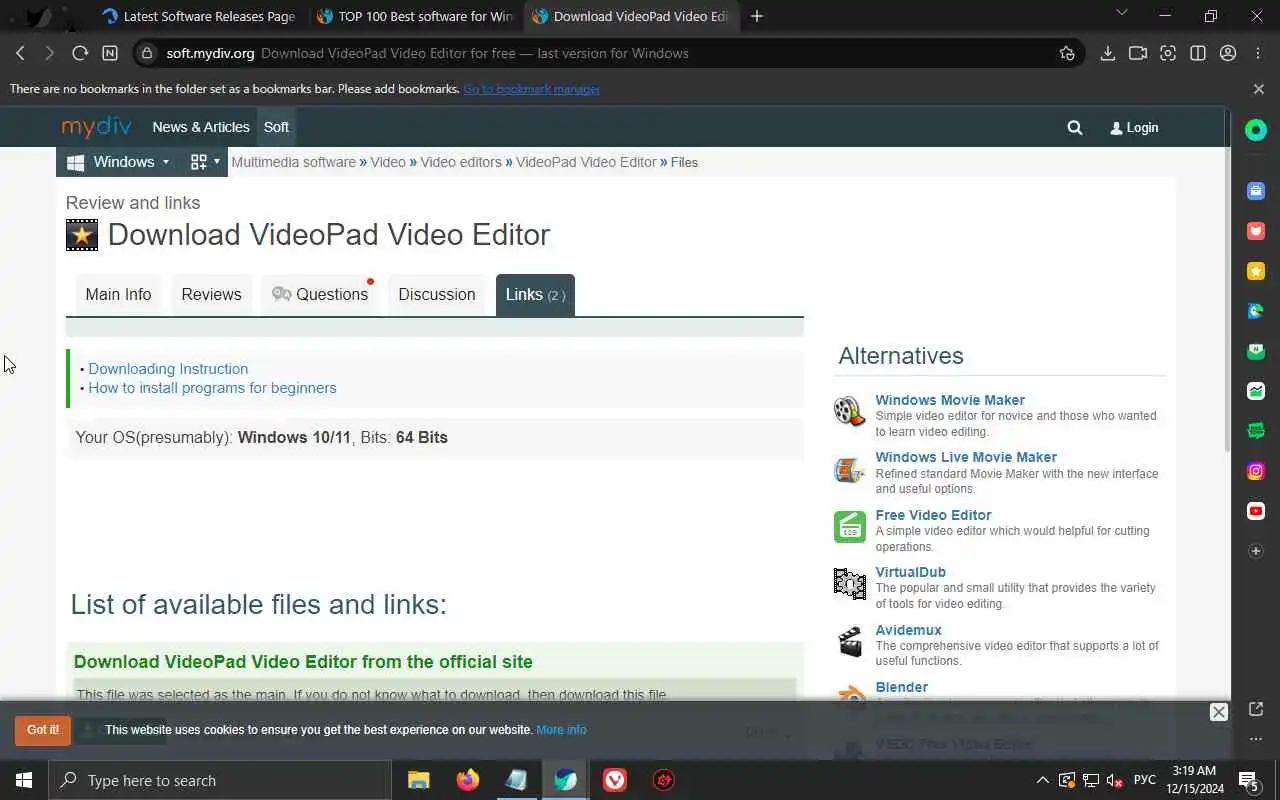Expand the Windows platform dropdown
Screen dimensions: 1280x800
pos(118,162)
